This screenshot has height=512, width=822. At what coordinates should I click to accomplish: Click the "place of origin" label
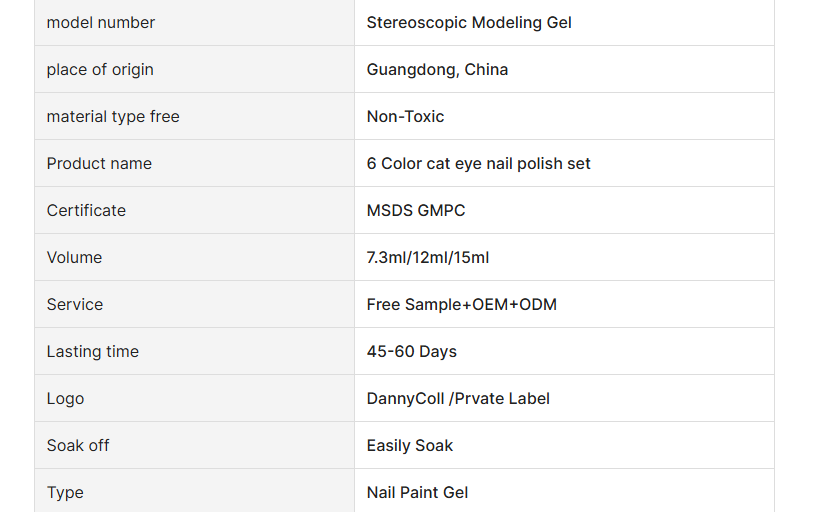coord(100,69)
